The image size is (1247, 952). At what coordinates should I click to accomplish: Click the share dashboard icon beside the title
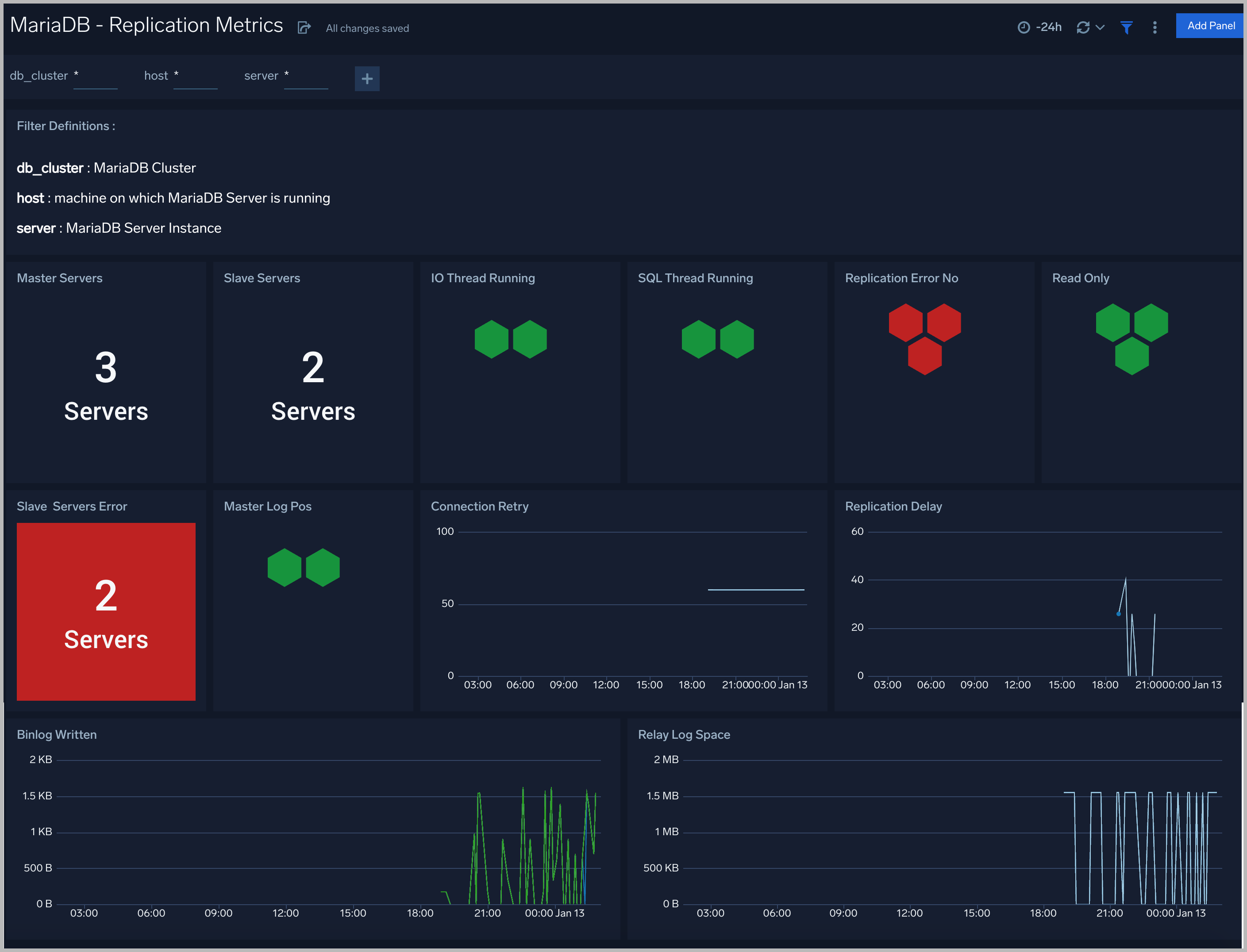[305, 27]
